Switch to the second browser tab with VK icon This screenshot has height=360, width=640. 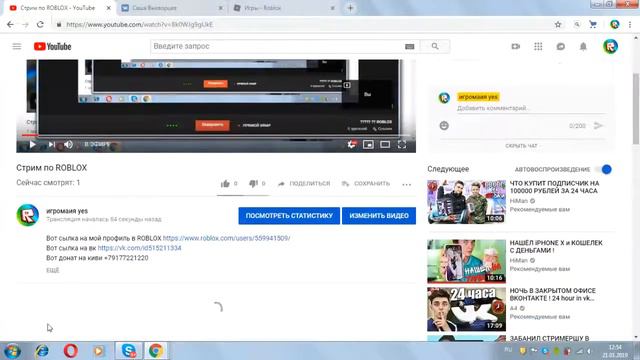171,8
